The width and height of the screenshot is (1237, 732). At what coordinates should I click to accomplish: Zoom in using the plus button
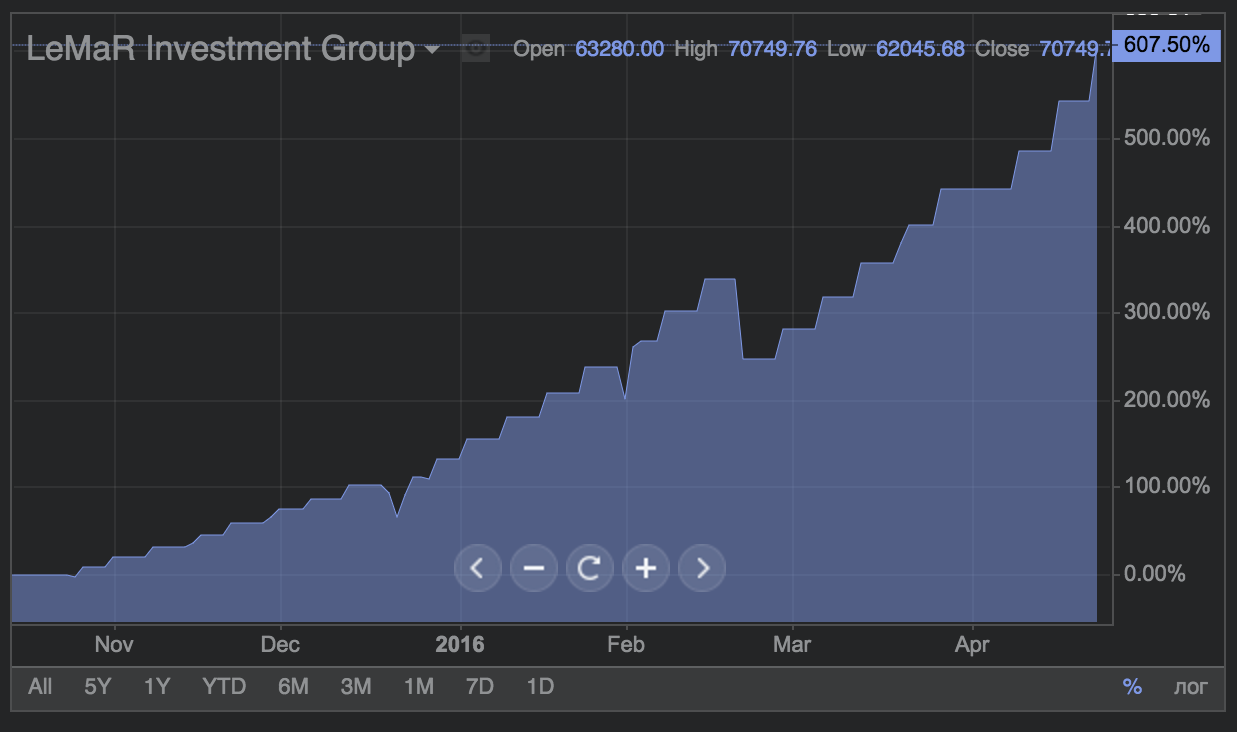pyautogui.click(x=646, y=569)
